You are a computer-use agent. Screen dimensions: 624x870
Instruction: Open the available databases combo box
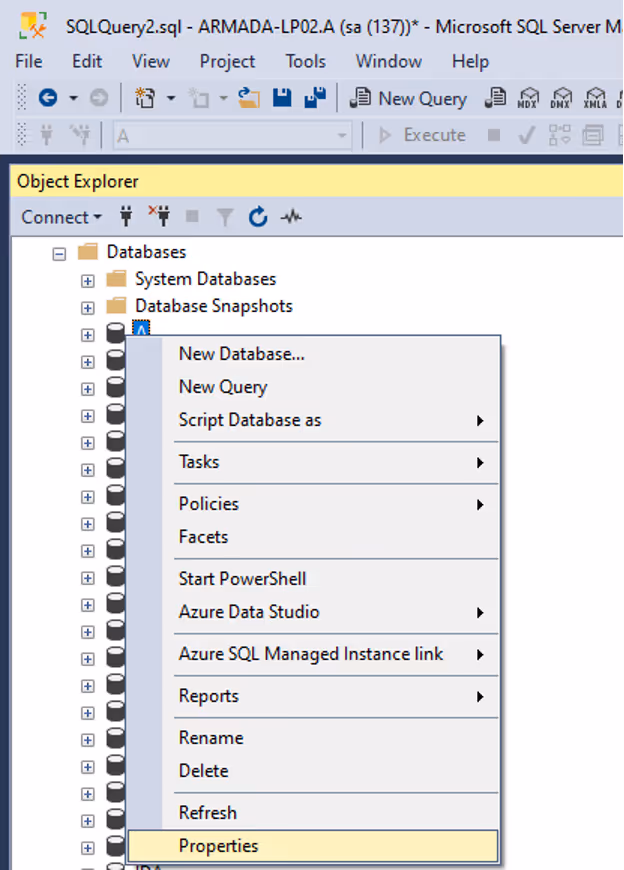pos(232,135)
